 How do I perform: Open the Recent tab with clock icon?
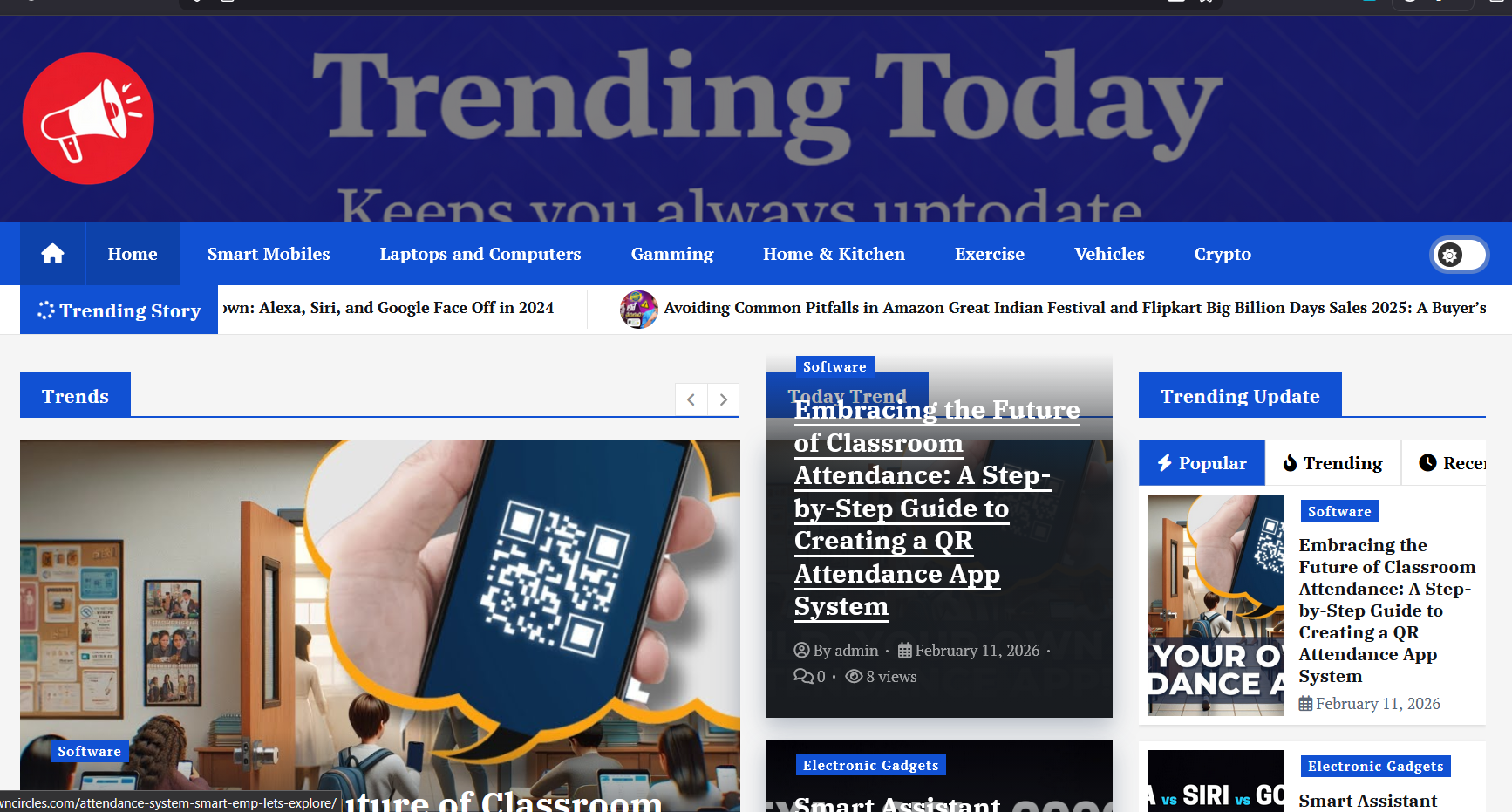[1451, 463]
